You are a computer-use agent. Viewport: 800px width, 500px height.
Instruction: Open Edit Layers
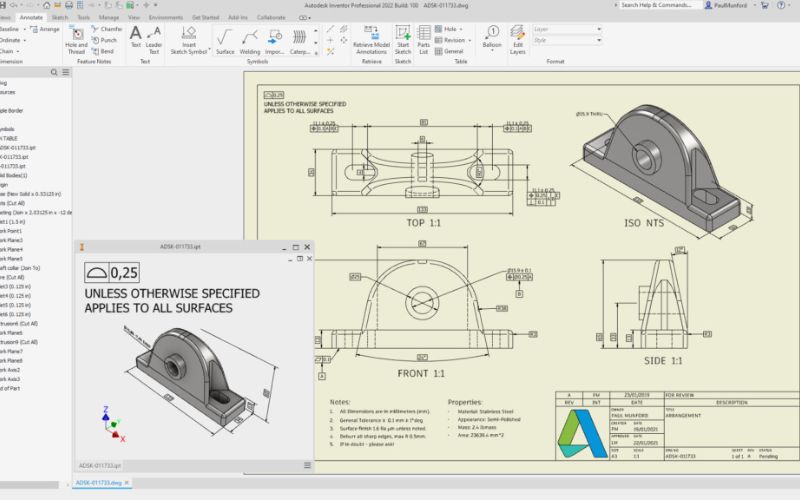click(517, 40)
